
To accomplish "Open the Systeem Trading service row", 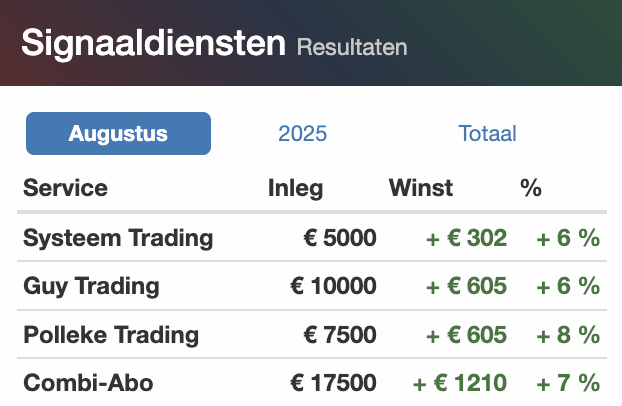I will [312, 238].
